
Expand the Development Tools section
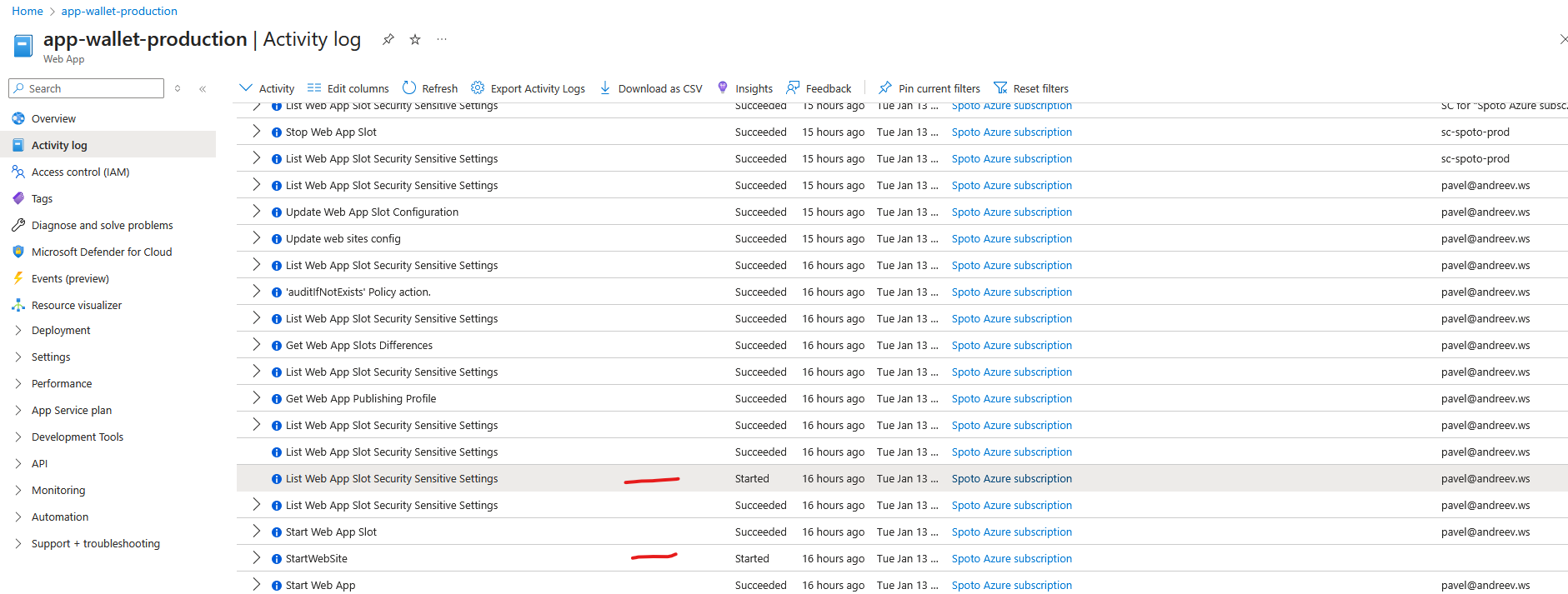pyautogui.click(x=18, y=437)
